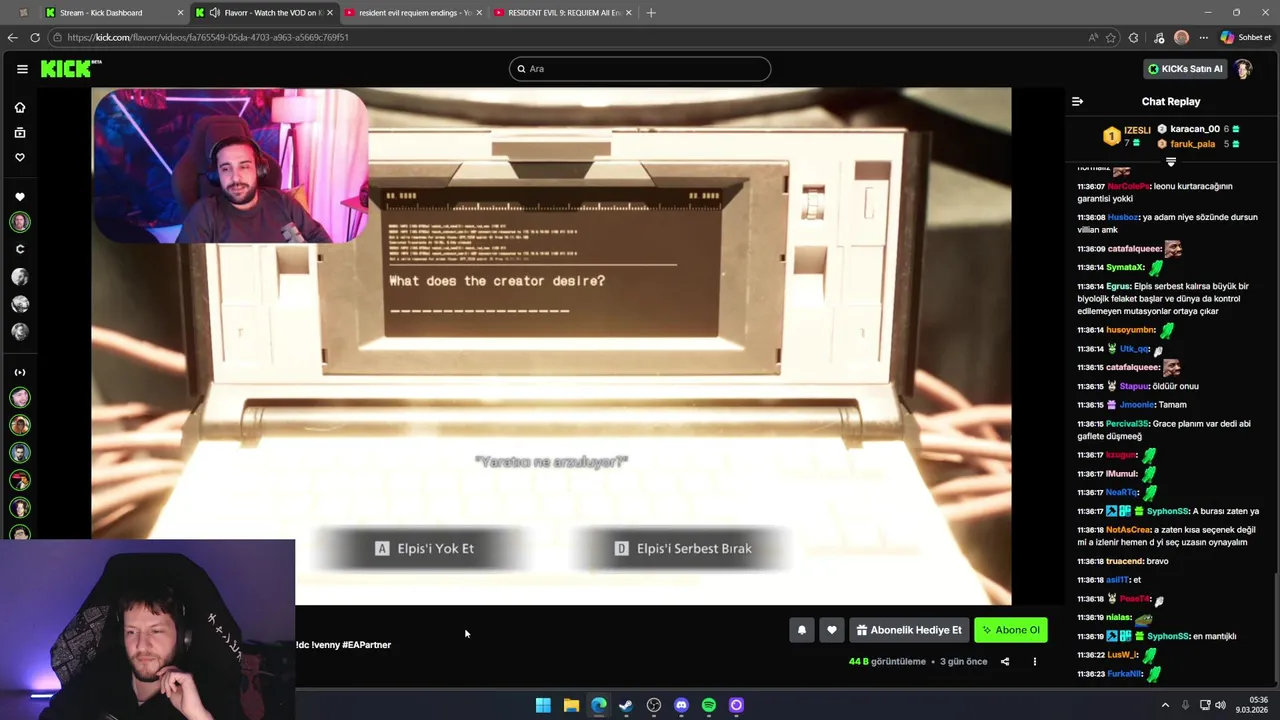Click IZESLI top gifter name
This screenshot has height=720, width=1280.
[1137, 130]
